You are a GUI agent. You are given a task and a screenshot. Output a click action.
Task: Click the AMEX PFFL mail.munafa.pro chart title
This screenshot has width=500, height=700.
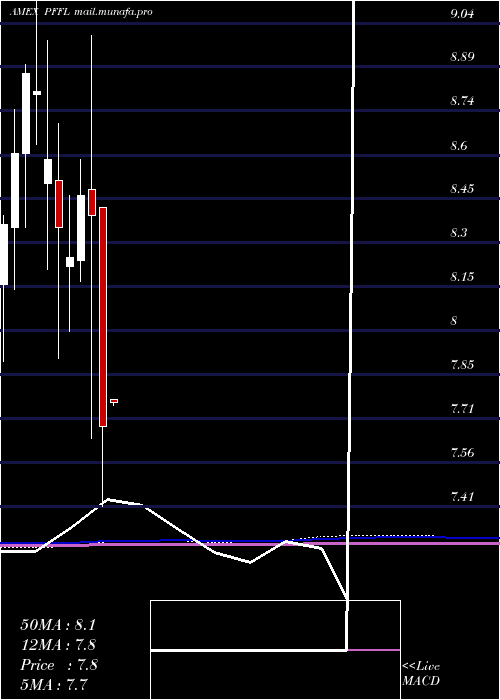point(81,12)
